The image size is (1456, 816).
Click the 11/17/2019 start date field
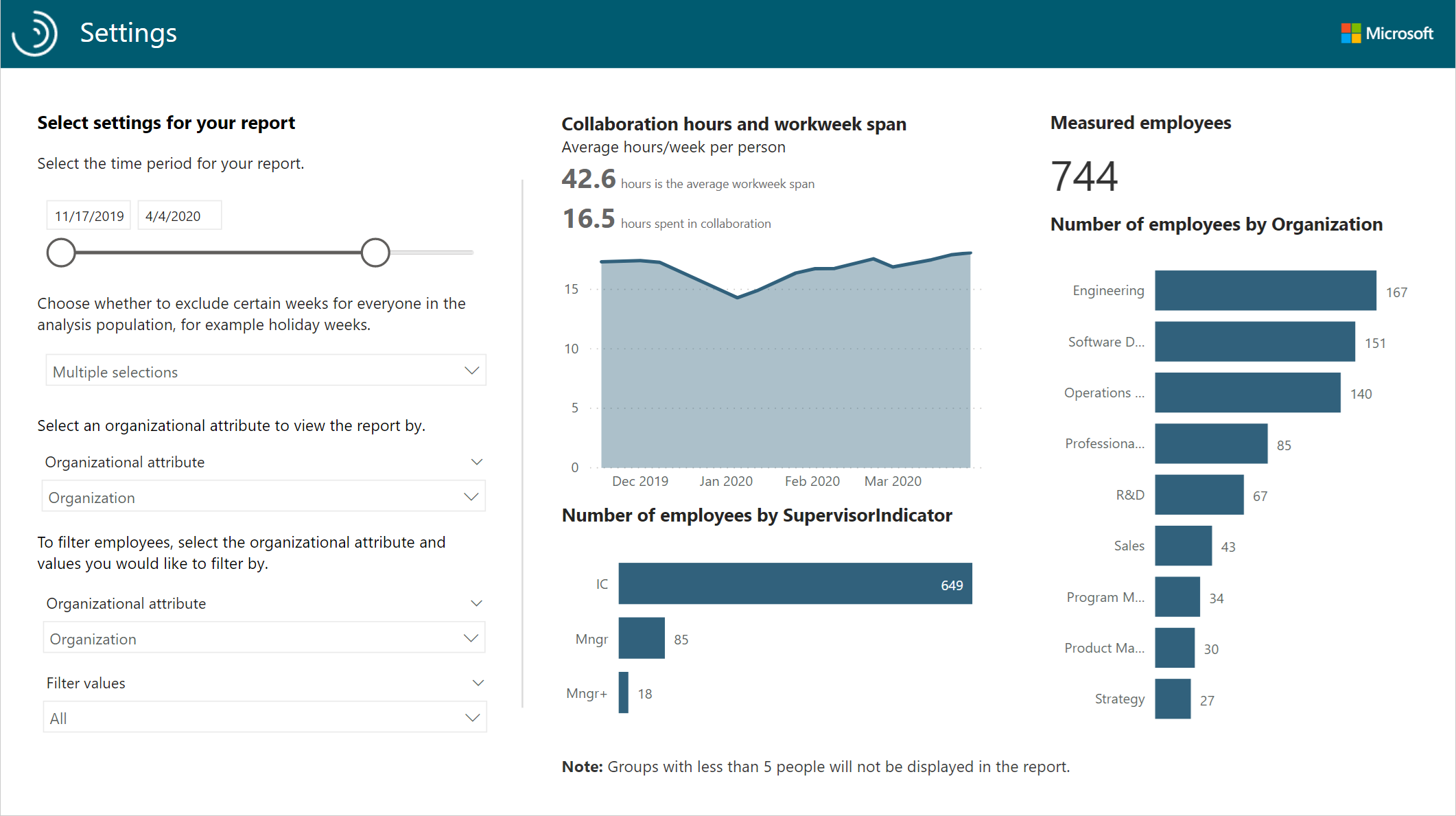[x=88, y=215]
